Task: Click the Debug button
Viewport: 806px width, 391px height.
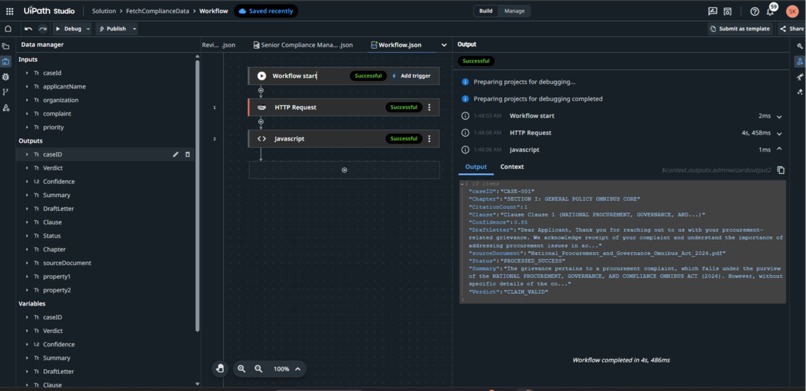Action: 68,29
